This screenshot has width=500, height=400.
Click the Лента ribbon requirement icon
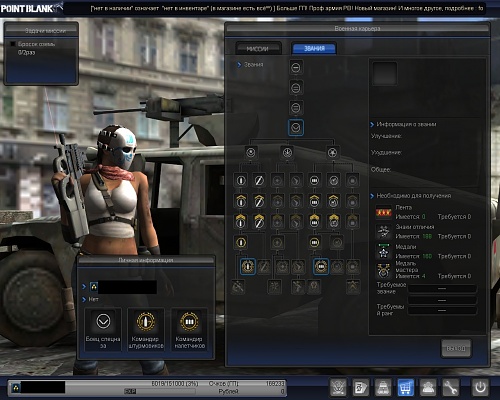coord(383,213)
